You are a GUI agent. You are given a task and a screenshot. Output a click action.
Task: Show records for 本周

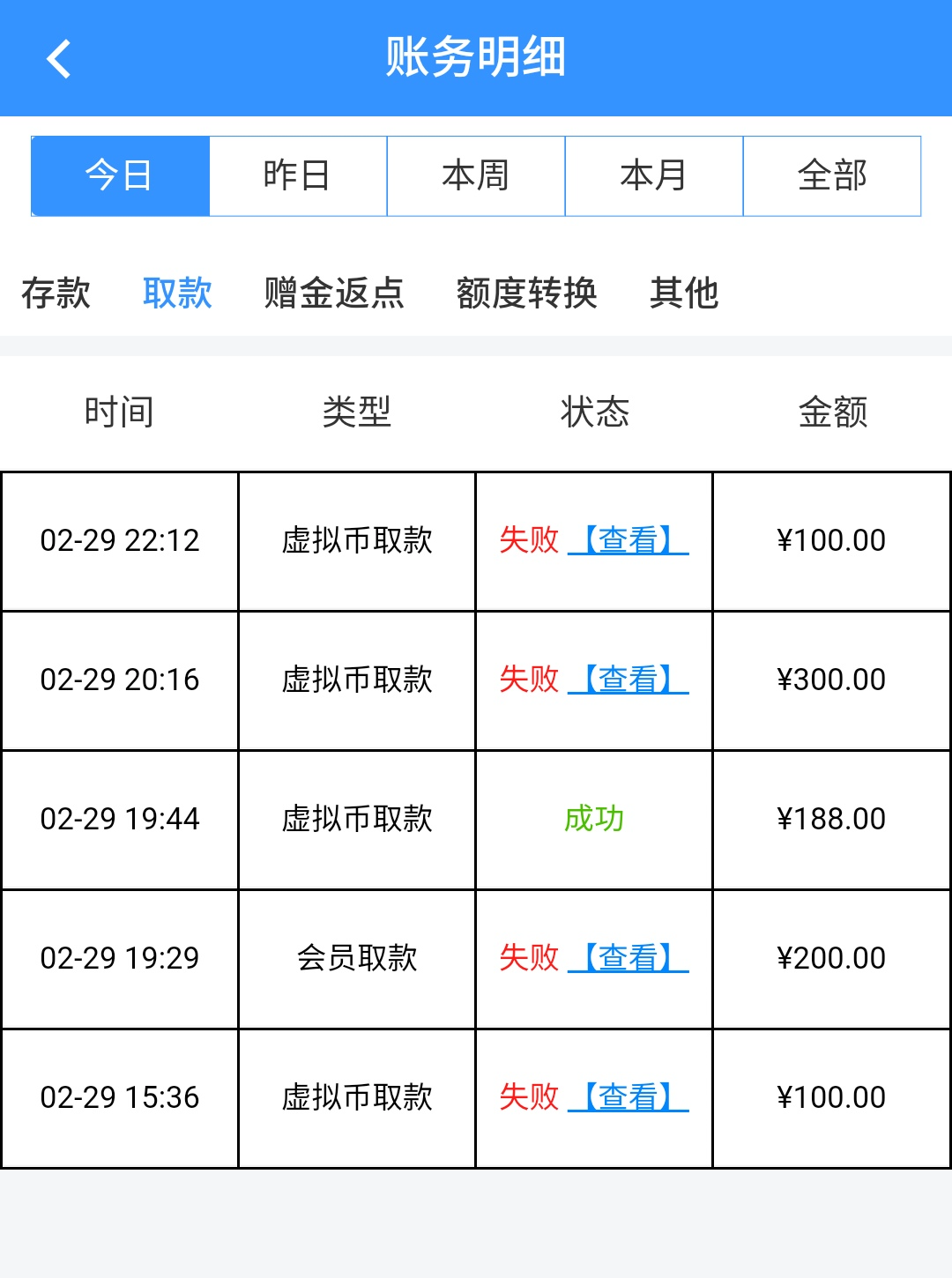pyautogui.click(x=476, y=176)
